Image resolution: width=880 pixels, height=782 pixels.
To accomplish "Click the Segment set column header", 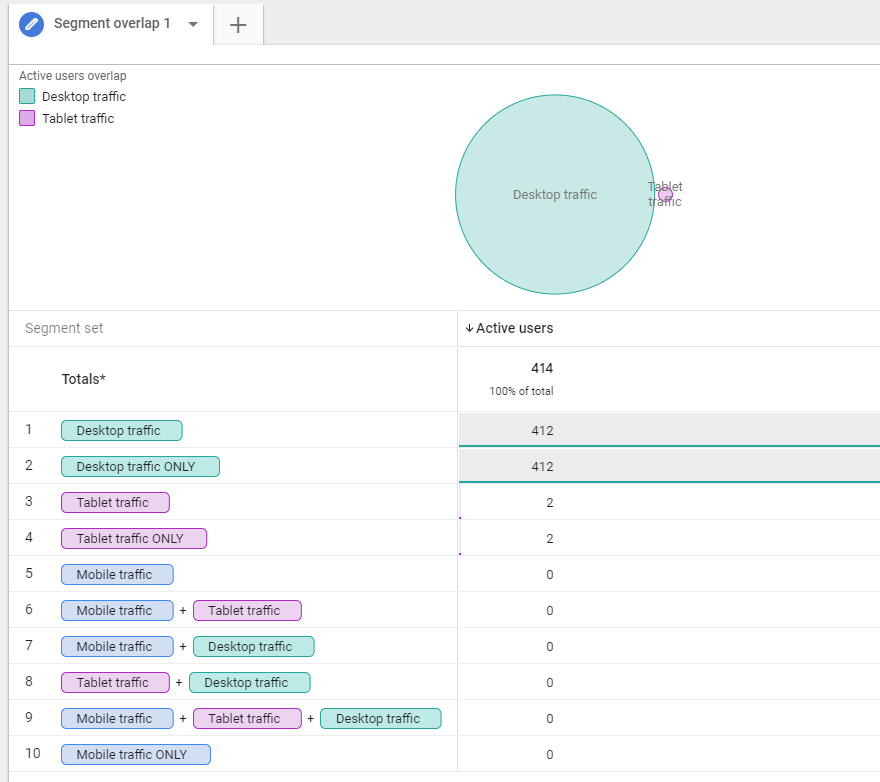I will pos(64,329).
